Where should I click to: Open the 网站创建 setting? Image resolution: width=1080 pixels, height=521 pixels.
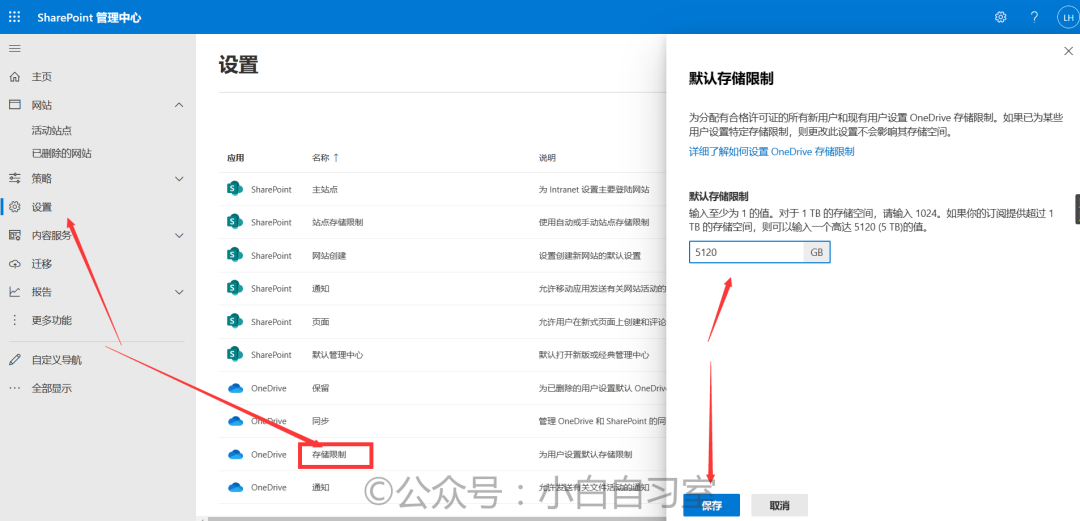(329, 256)
